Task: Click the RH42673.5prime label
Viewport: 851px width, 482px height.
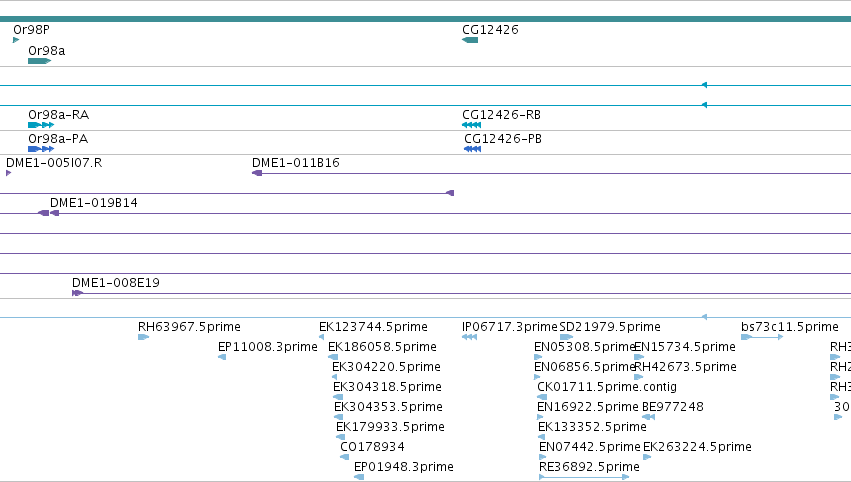Action: 685,366
